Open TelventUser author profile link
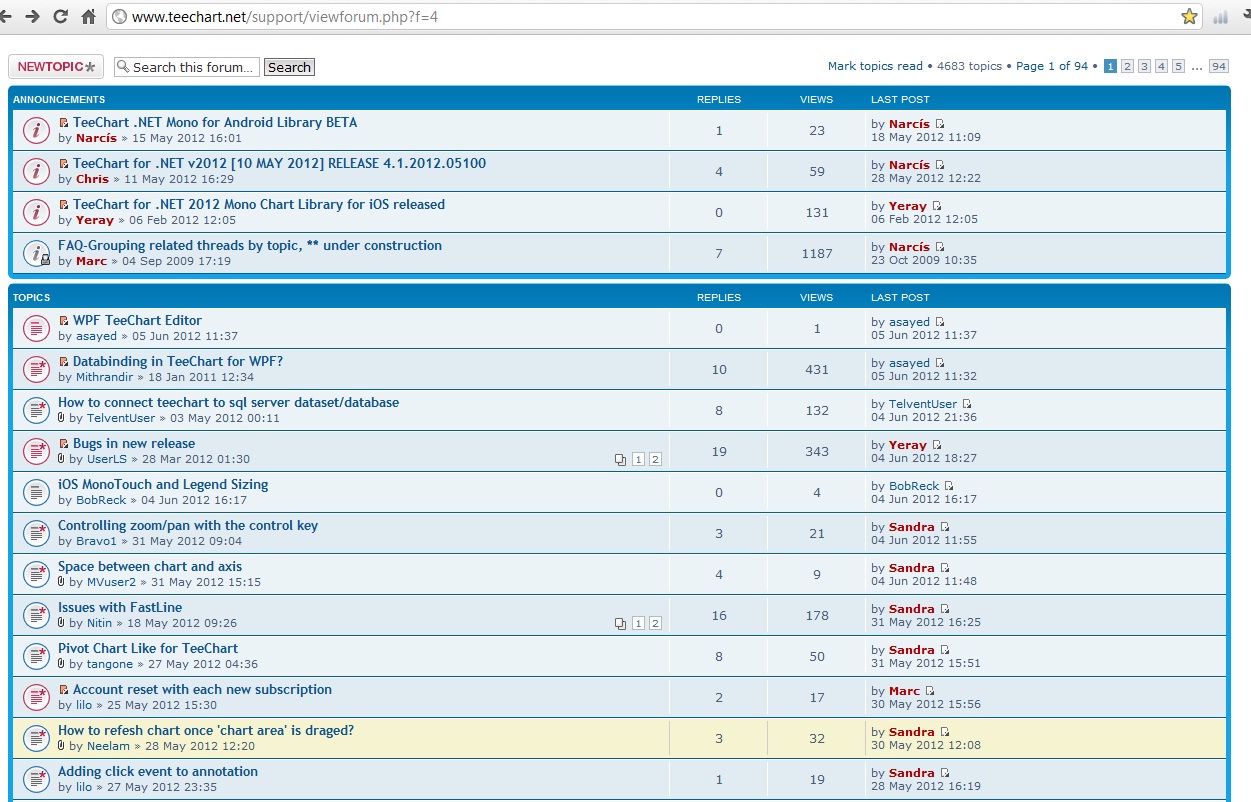 pos(121,418)
